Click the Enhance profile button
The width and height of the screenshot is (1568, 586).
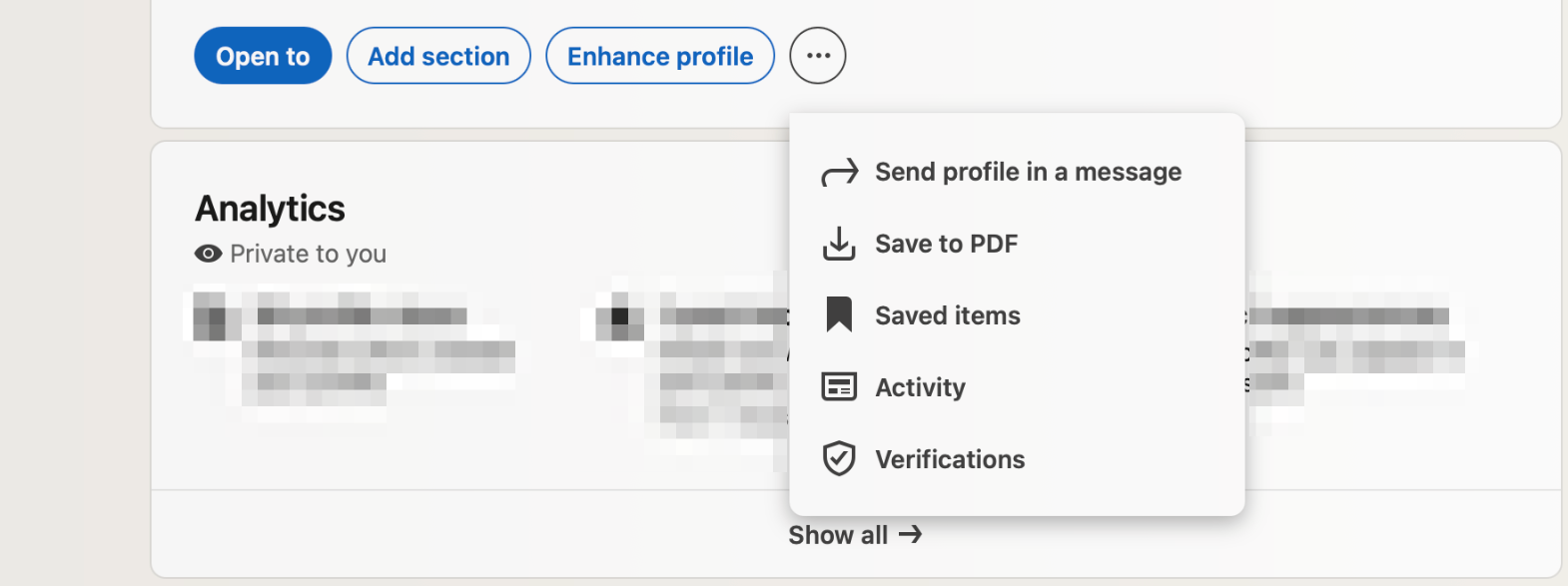[659, 55]
